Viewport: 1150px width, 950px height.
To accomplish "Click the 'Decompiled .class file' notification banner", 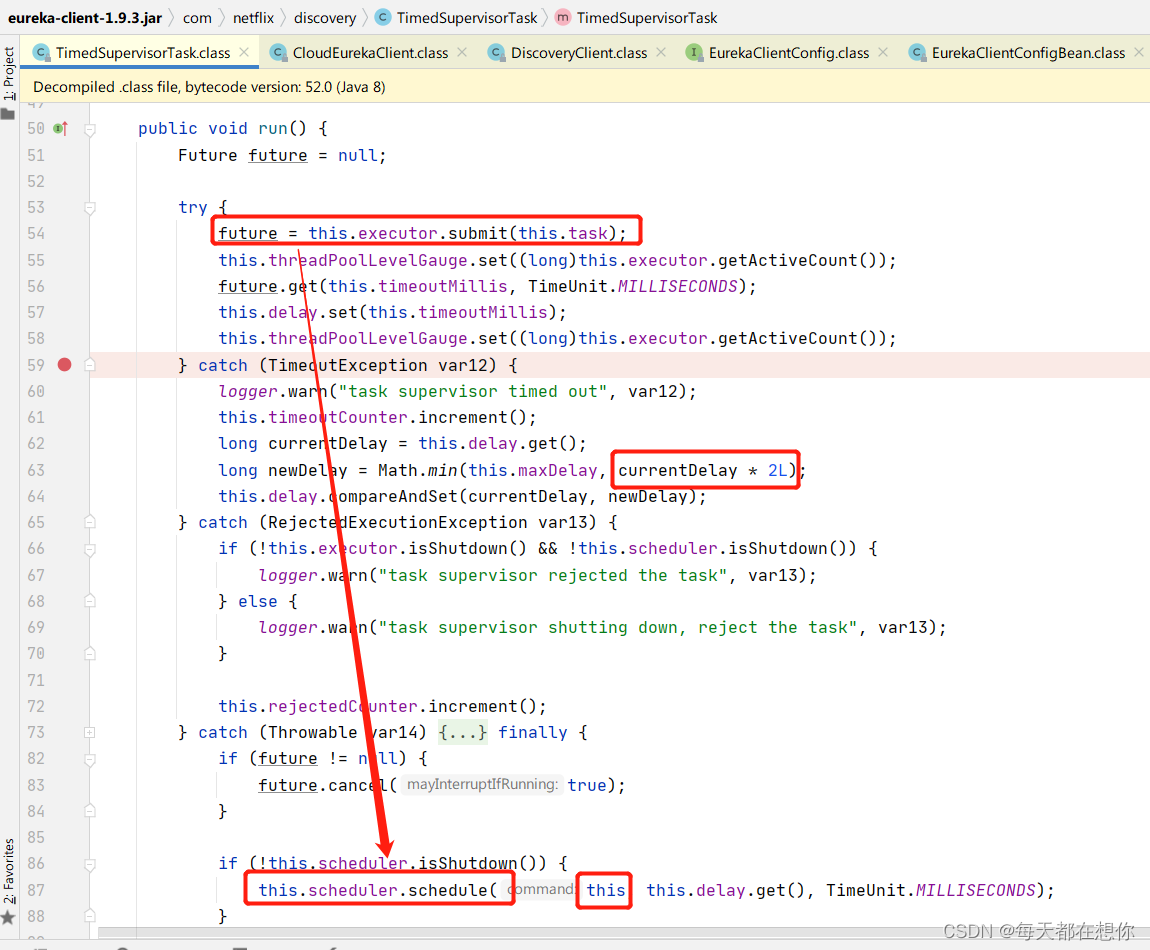I will click(x=585, y=87).
